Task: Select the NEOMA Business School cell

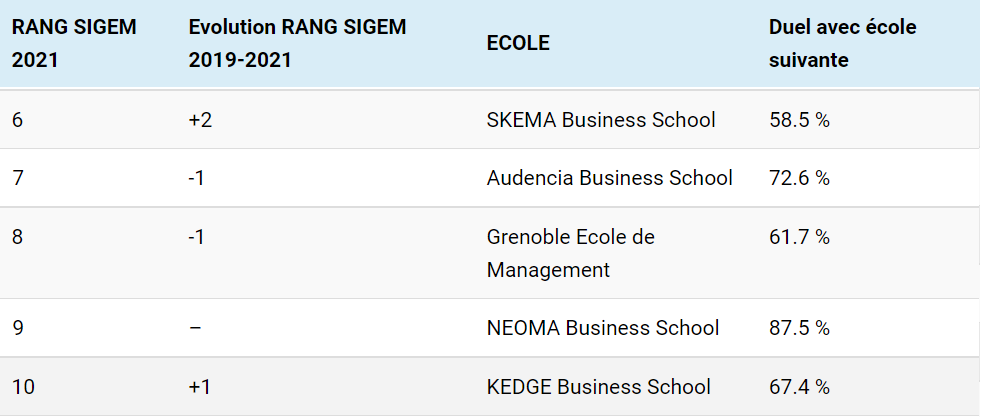Action: pos(602,328)
